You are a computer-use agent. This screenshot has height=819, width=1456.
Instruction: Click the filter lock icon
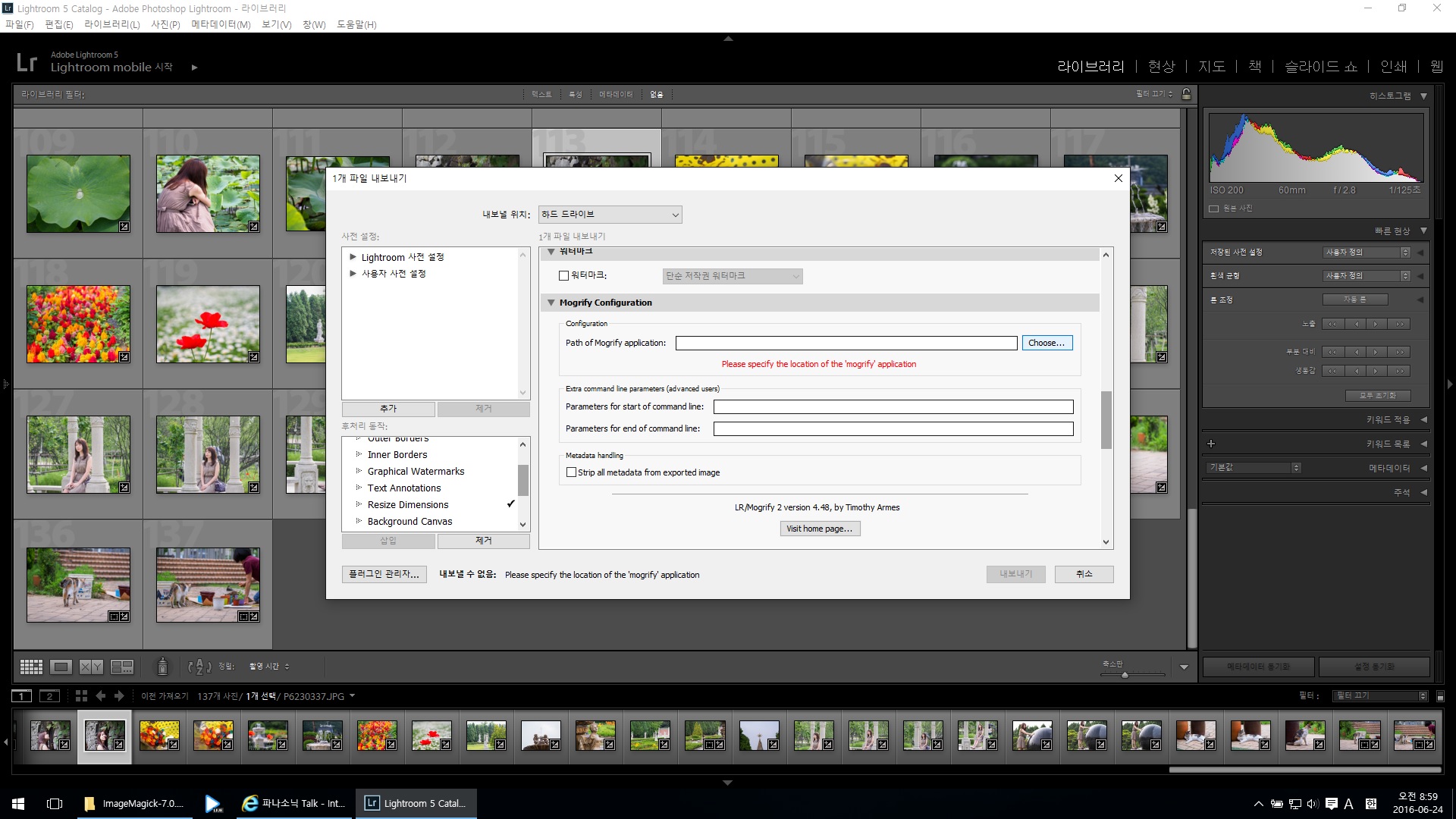point(1186,94)
